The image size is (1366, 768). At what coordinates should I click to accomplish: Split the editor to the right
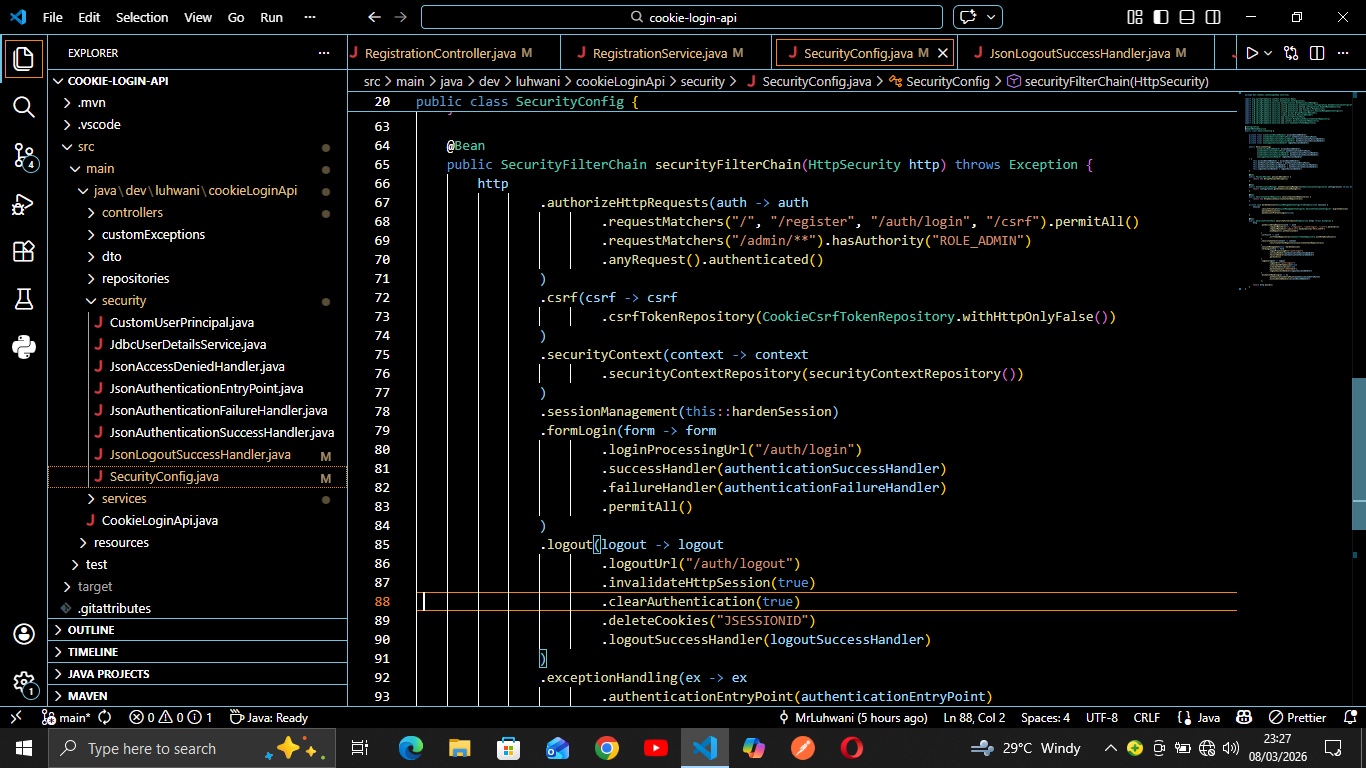pos(1317,53)
